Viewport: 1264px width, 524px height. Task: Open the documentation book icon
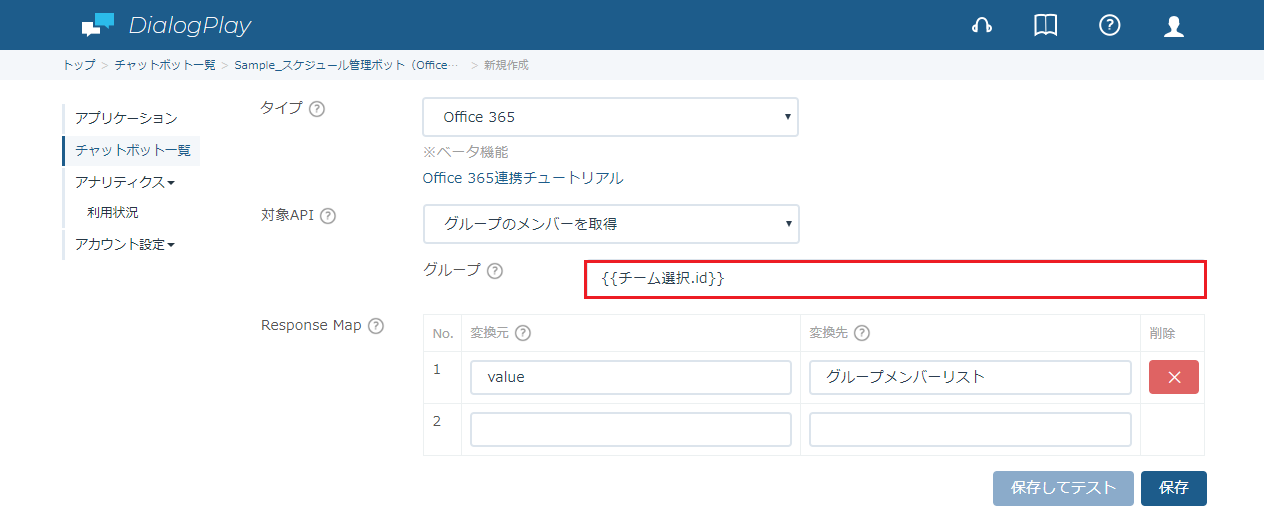click(x=1045, y=26)
